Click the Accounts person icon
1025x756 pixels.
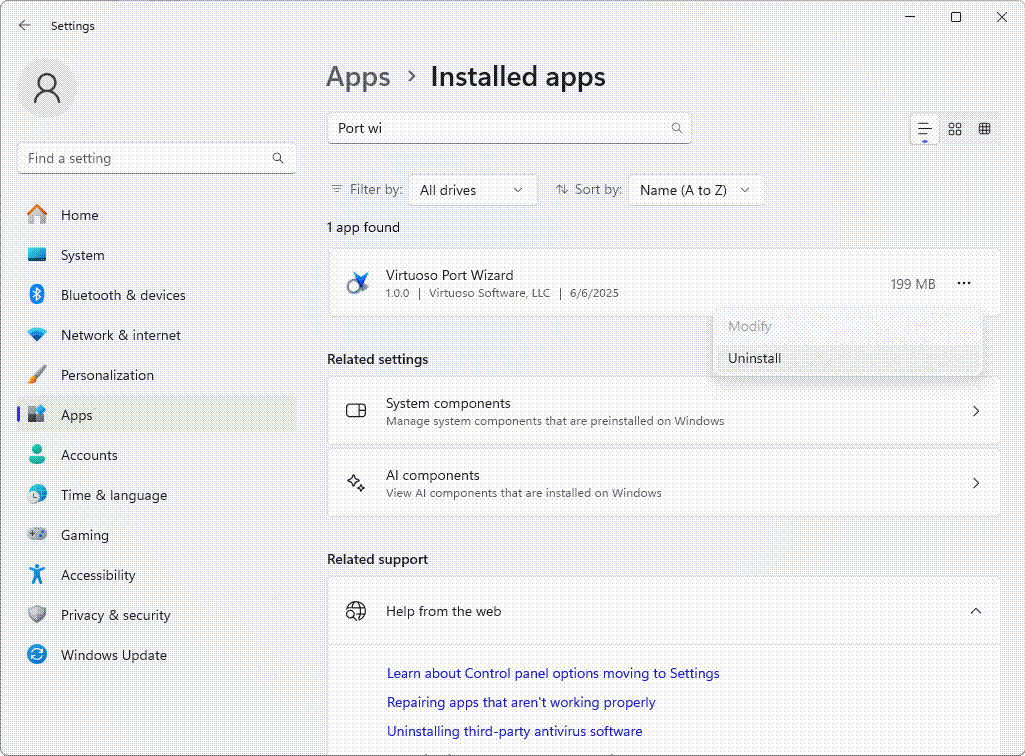coord(37,455)
